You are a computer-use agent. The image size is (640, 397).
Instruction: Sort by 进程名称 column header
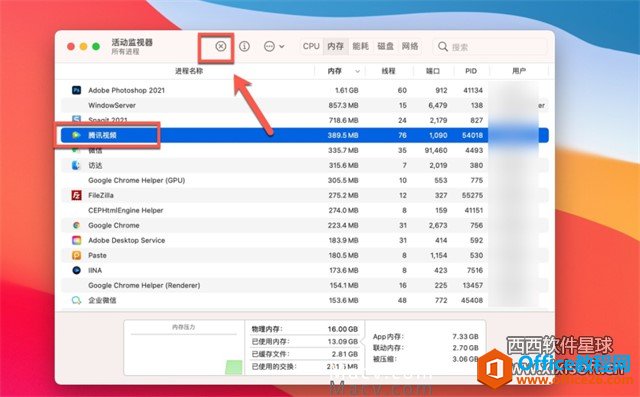(x=189, y=71)
